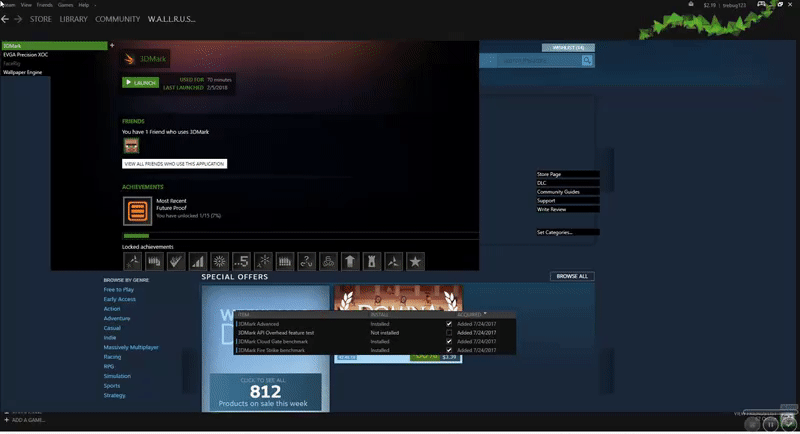Select the double checkmark locked achievement icon
Viewport: 800px width, 434px height.
tap(176, 262)
